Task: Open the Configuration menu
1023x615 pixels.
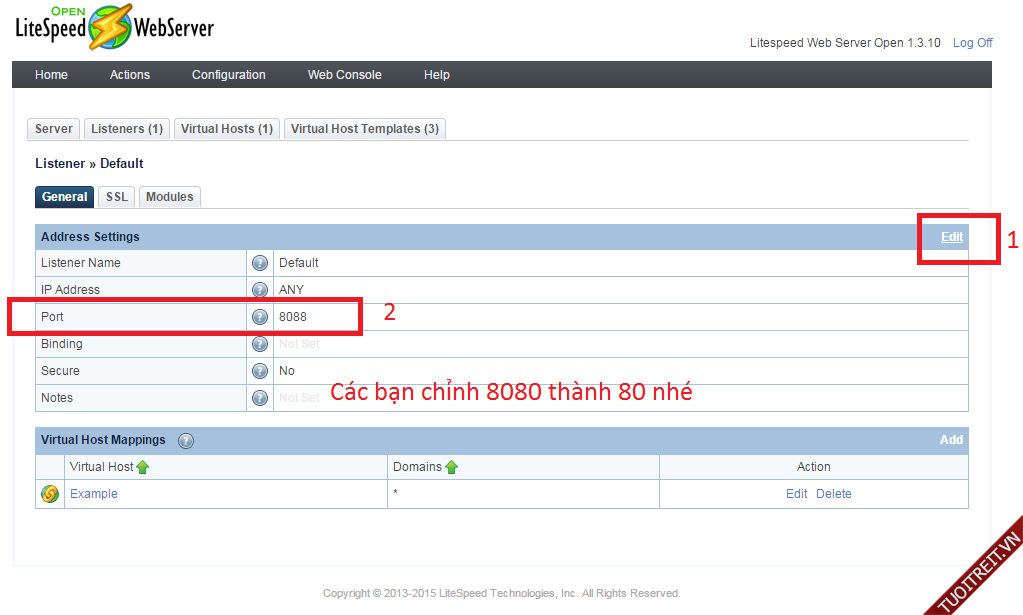Action: coord(229,75)
